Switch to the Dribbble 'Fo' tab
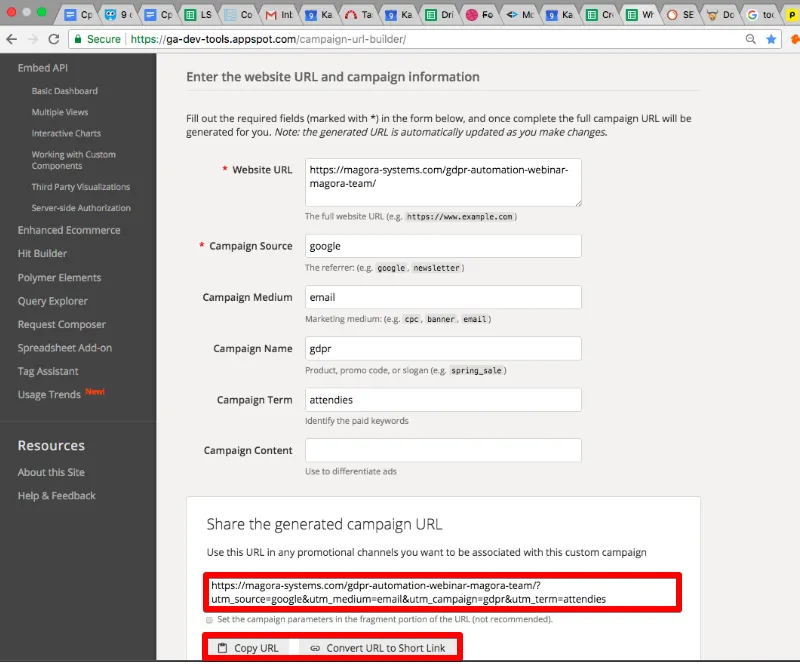The image size is (800, 665). tap(480, 15)
